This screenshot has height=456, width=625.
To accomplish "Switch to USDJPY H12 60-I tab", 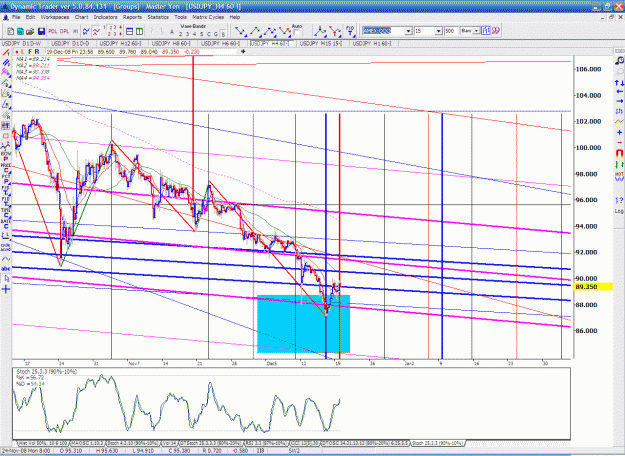I will [120, 43].
